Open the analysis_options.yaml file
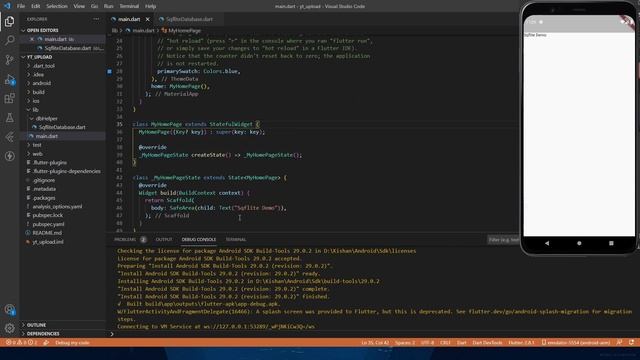Image resolution: width=640 pixels, height=360 pixels. (x=57, y=207)
